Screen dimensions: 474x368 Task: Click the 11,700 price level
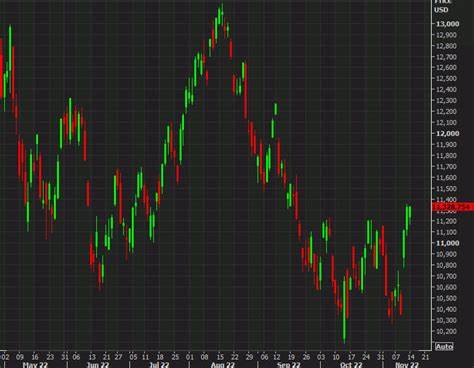(446, 167)
